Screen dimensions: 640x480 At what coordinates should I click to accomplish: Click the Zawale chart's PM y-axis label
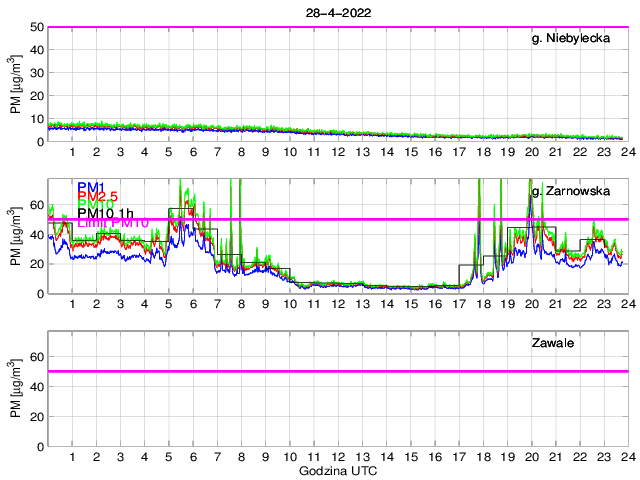pyautogui.click(x=17, y=388)
